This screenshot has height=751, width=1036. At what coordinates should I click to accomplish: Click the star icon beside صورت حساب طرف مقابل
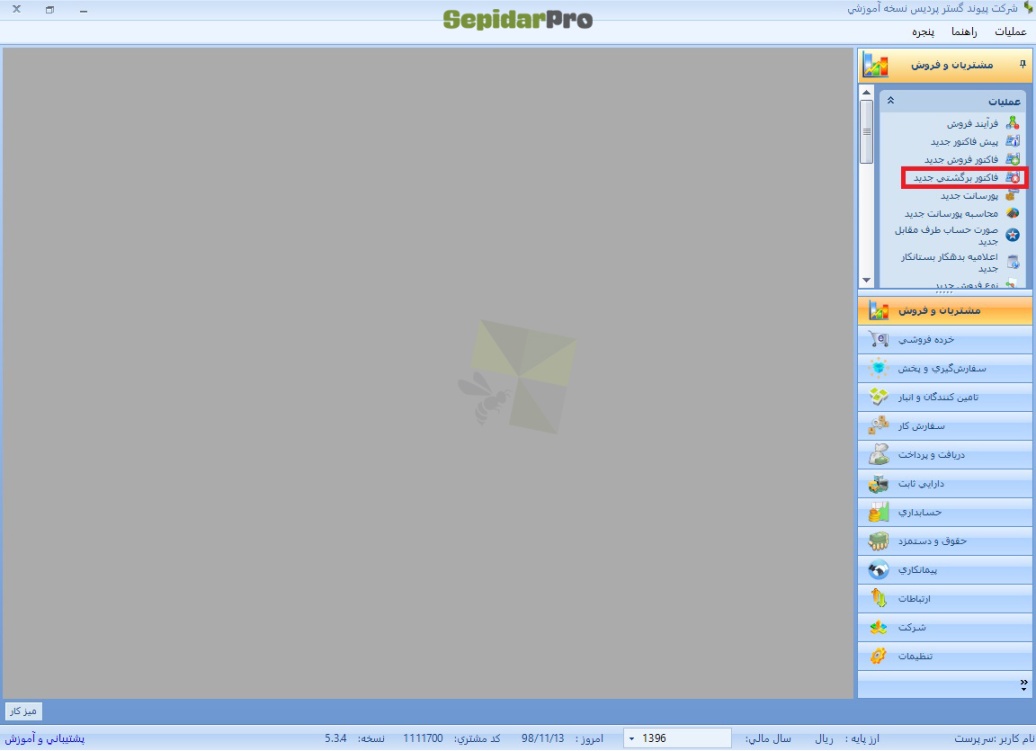1012,234
